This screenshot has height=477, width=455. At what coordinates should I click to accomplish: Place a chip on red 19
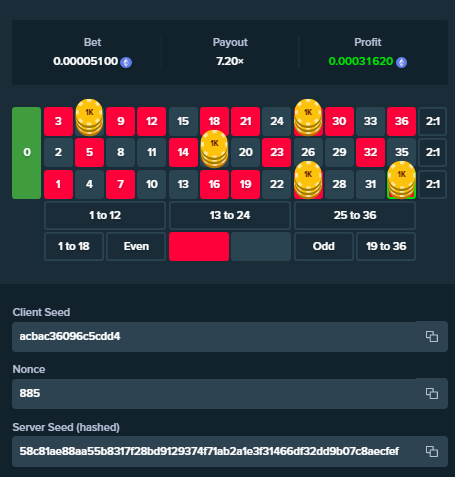pos(246,184)
